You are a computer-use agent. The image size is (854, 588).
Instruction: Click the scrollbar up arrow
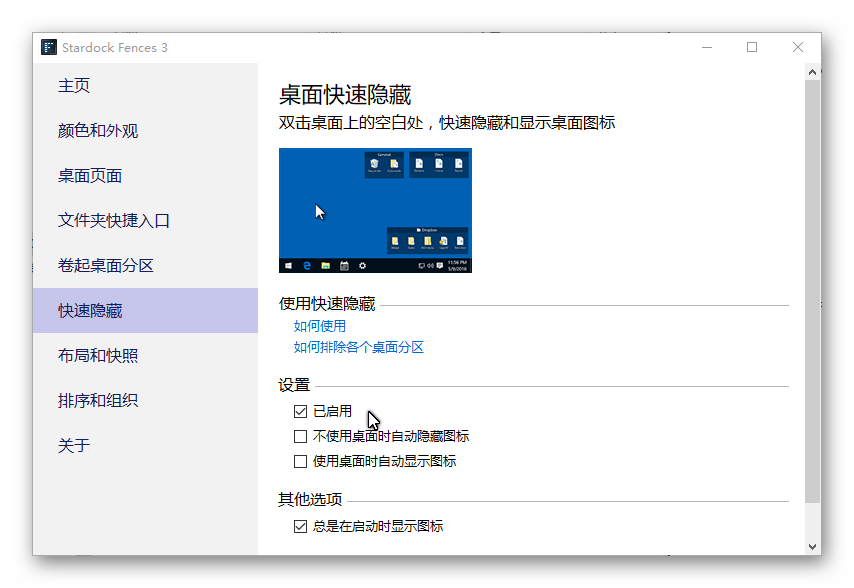(812, 72)
